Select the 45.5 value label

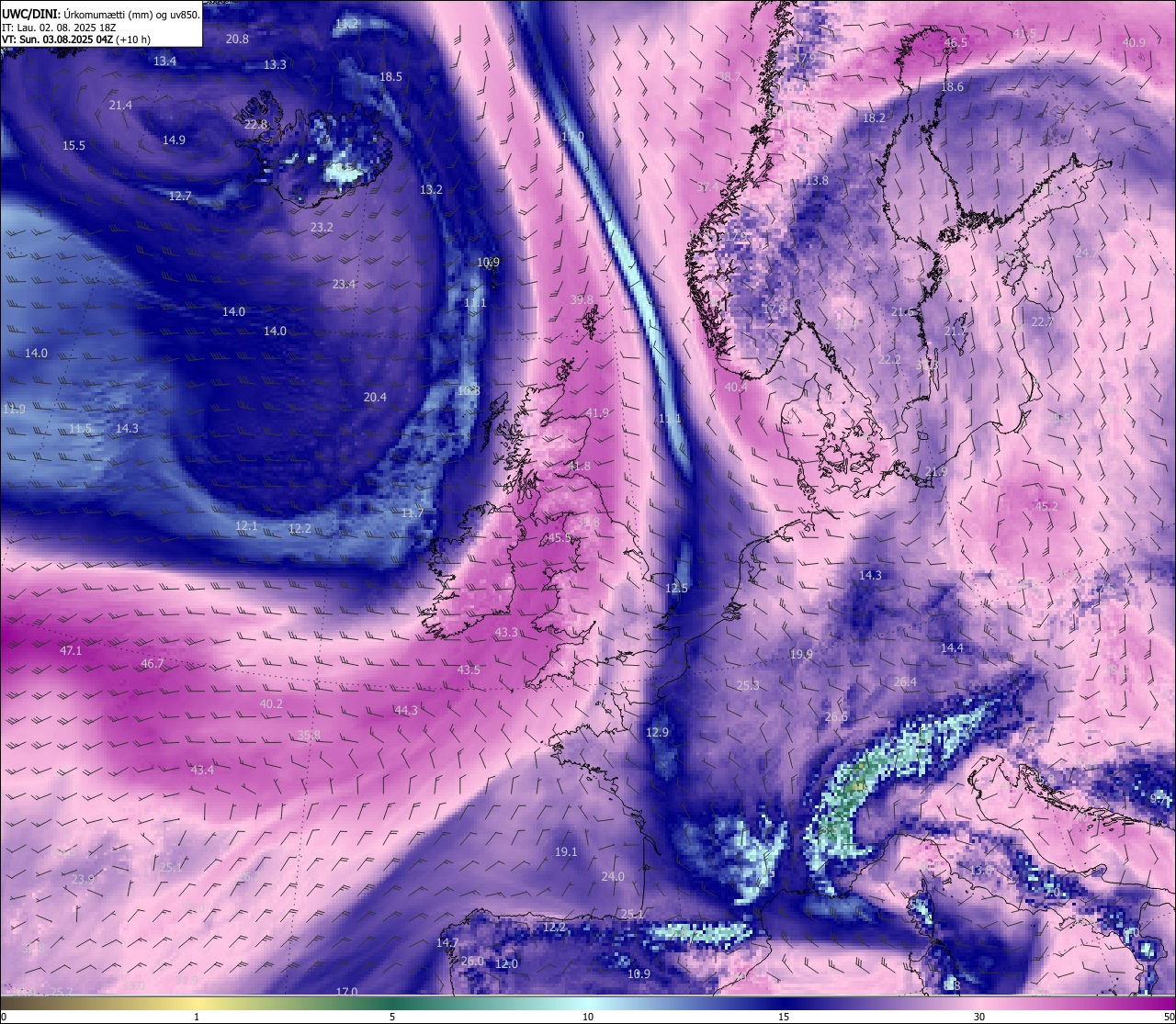[x=560, y=537]
